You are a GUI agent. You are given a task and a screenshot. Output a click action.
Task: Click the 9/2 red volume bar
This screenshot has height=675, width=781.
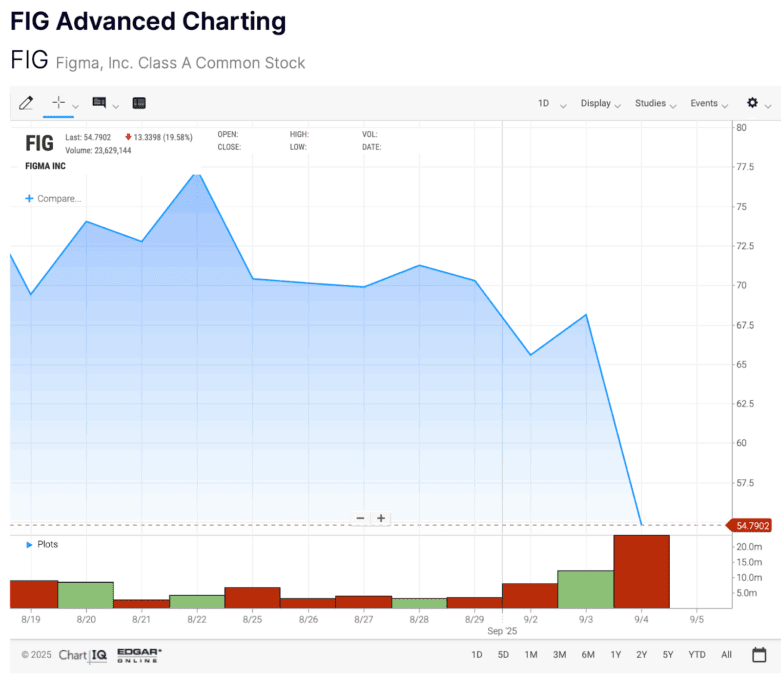530,596
